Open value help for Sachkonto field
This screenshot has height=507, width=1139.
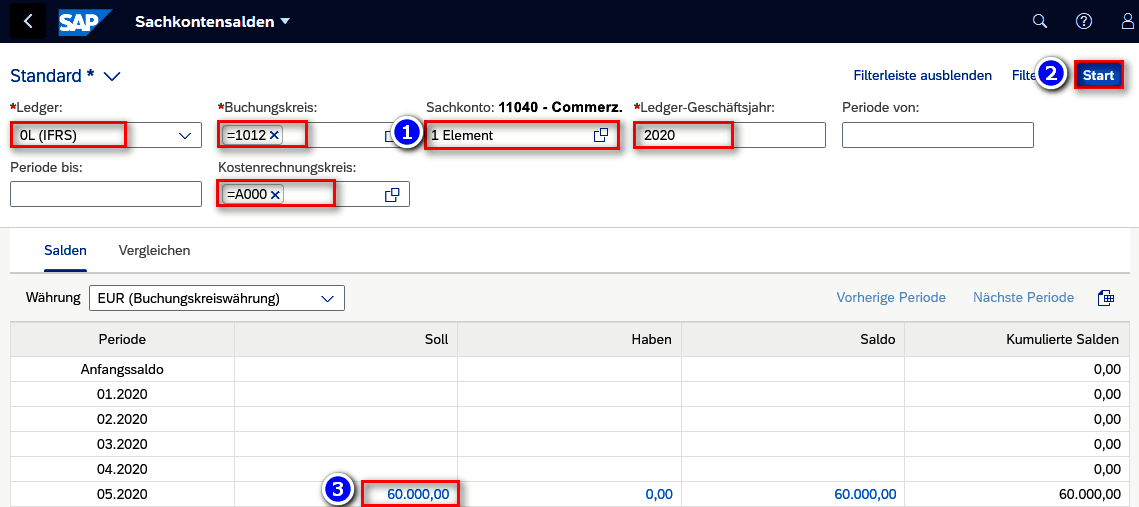(x=601, y=135)
